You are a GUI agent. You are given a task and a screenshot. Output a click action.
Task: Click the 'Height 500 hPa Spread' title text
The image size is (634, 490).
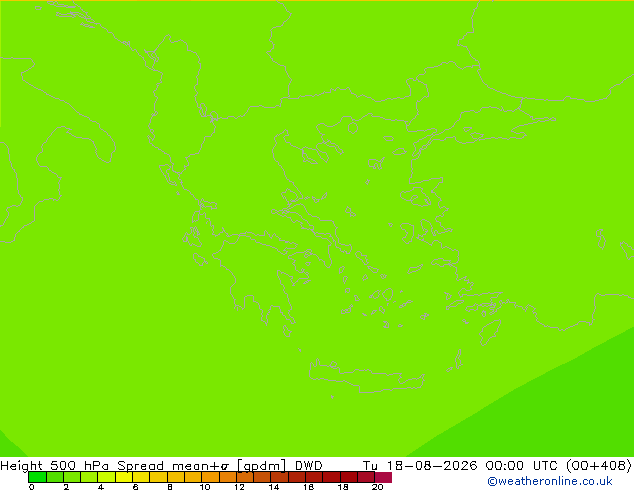click(x=82, y=465)
